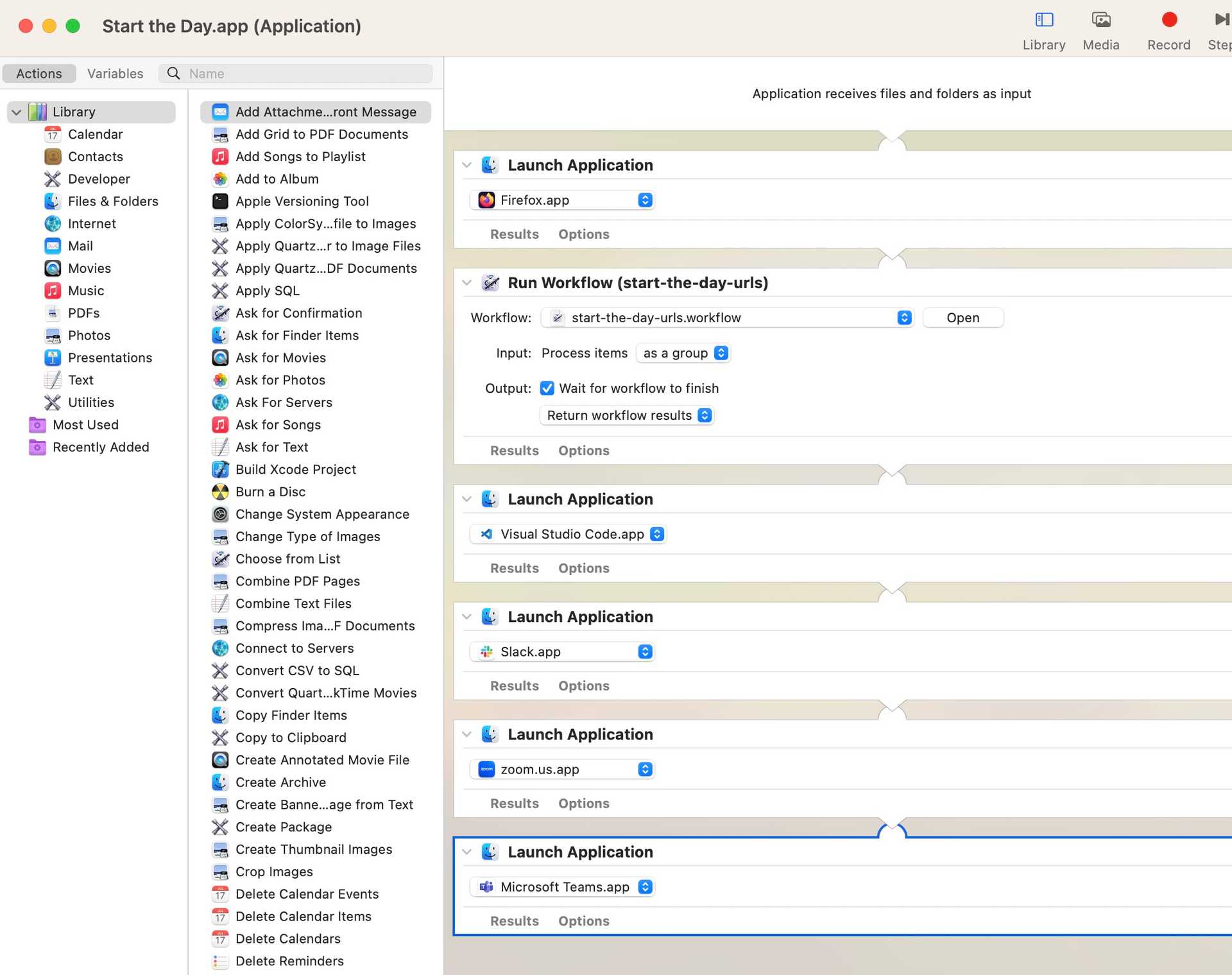Collapse the Launch Application Microsoft Teams step
The width and height of the screenshot is (1232, 975).
tap(466, 852)
